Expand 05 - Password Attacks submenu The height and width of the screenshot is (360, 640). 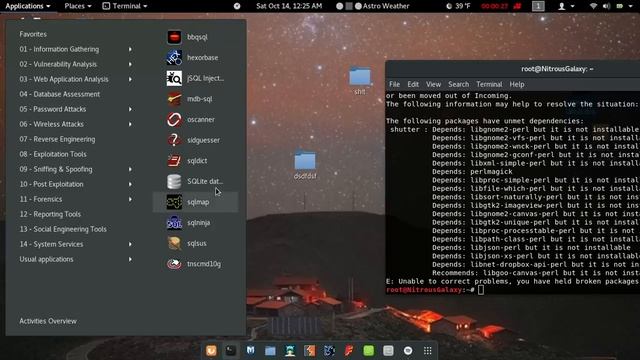tap(76, 109)
